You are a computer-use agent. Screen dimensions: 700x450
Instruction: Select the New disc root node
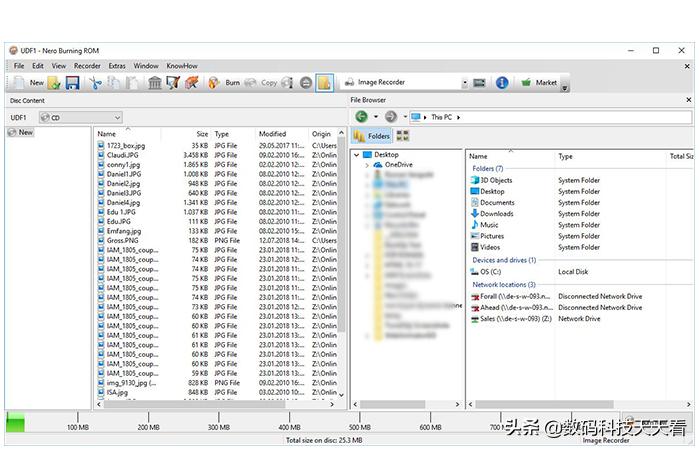tap(21, 133)
